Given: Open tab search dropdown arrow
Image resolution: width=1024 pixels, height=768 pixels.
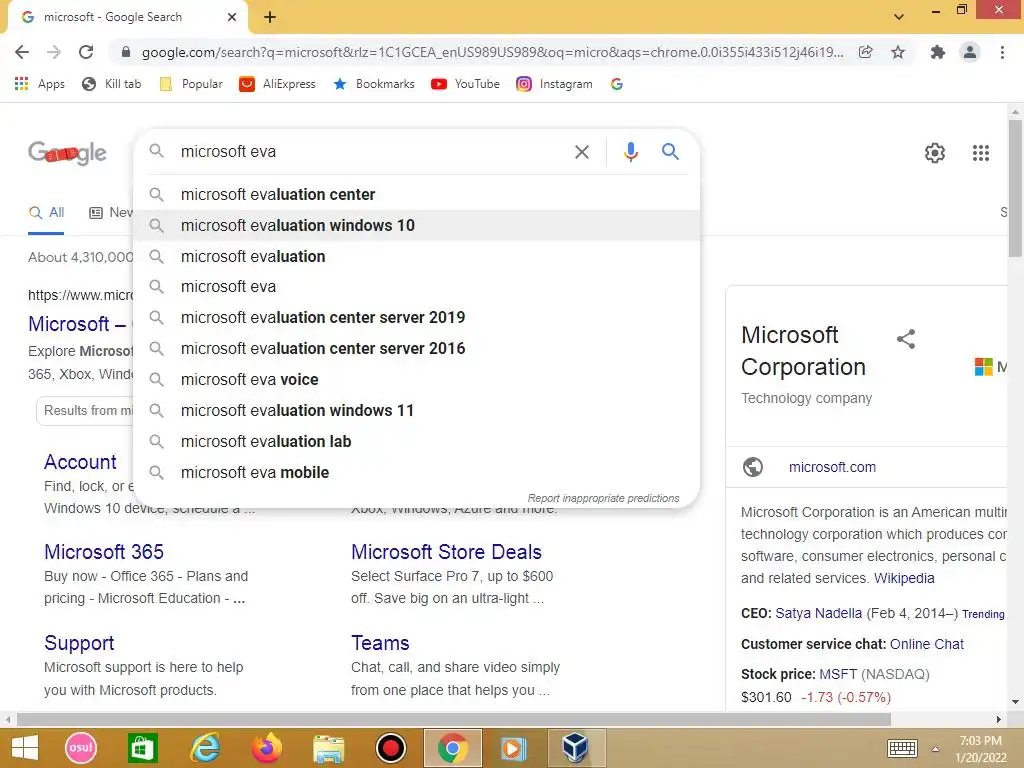Looking at the screenshot, I should pyautogui.click(x=899, y=17).
